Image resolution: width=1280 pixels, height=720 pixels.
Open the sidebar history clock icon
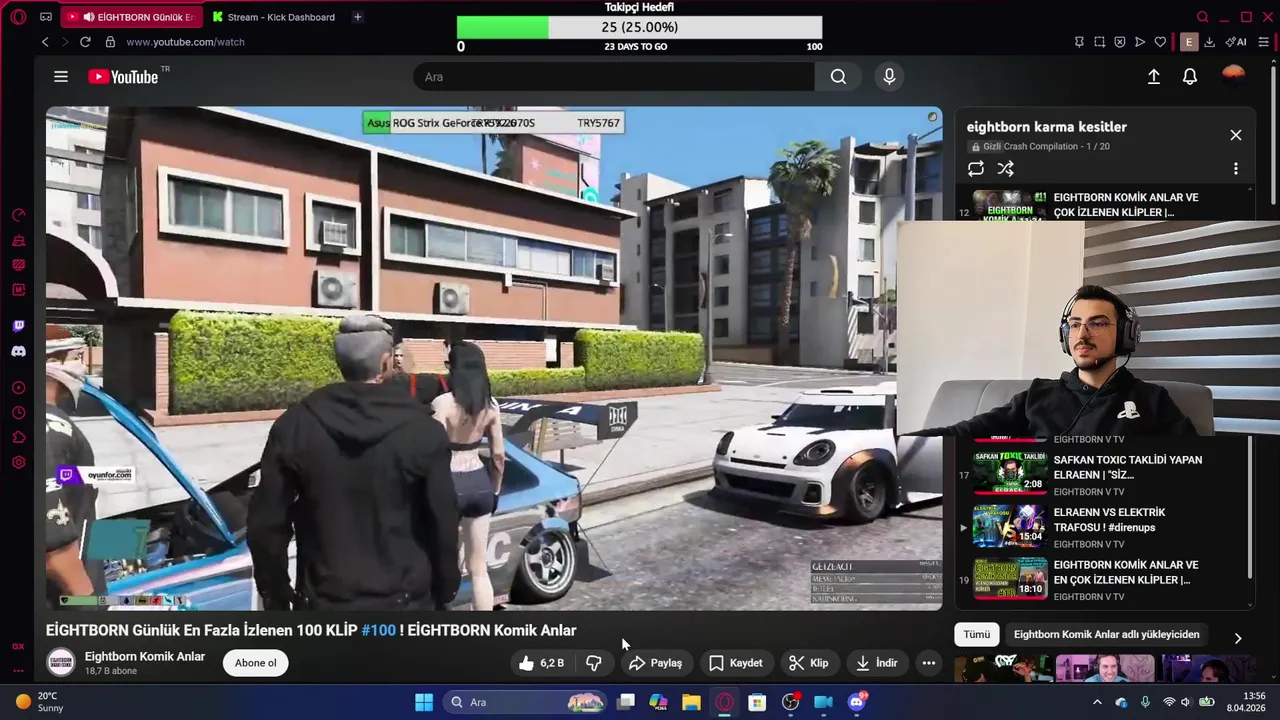point(18,413)
